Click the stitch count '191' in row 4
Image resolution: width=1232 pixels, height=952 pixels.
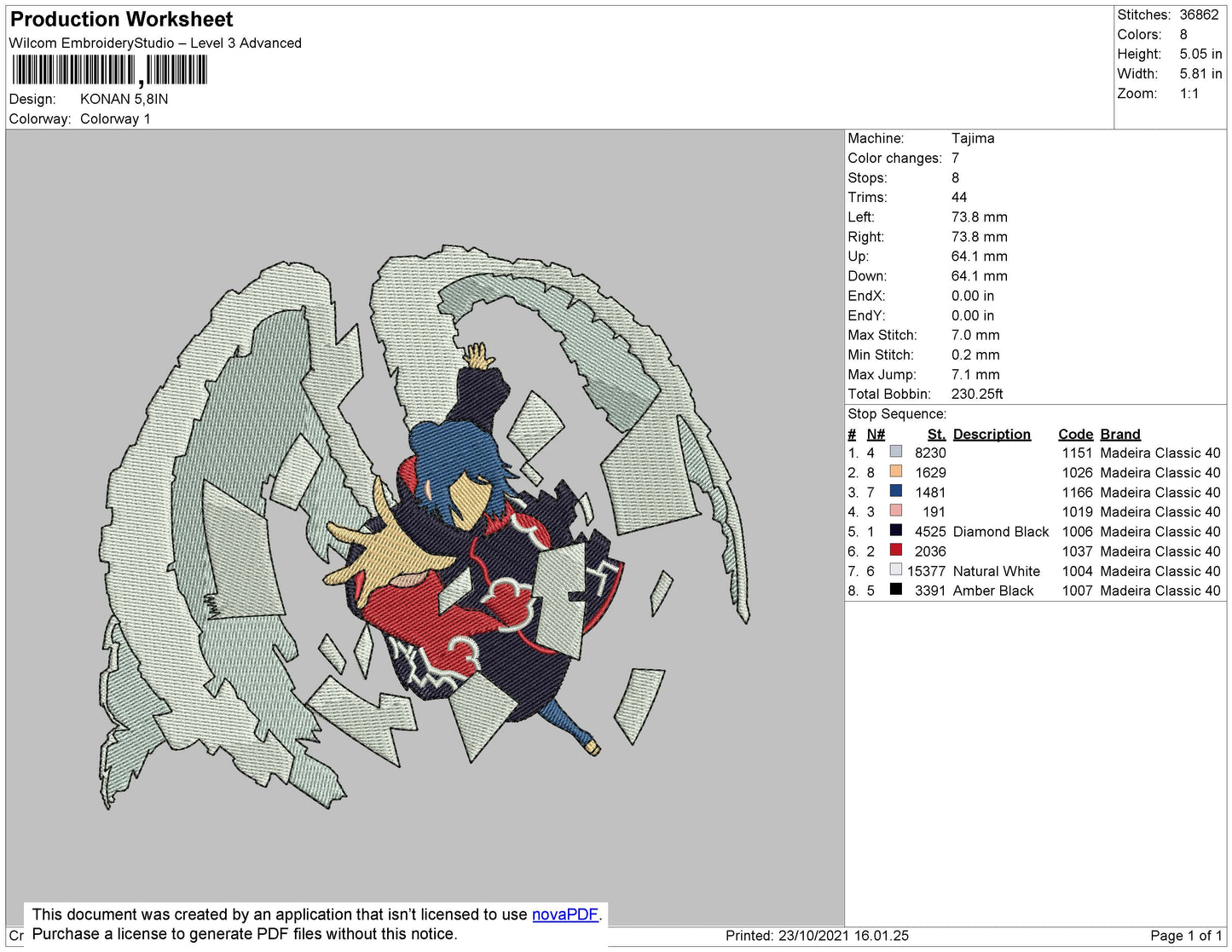[934, 511]
